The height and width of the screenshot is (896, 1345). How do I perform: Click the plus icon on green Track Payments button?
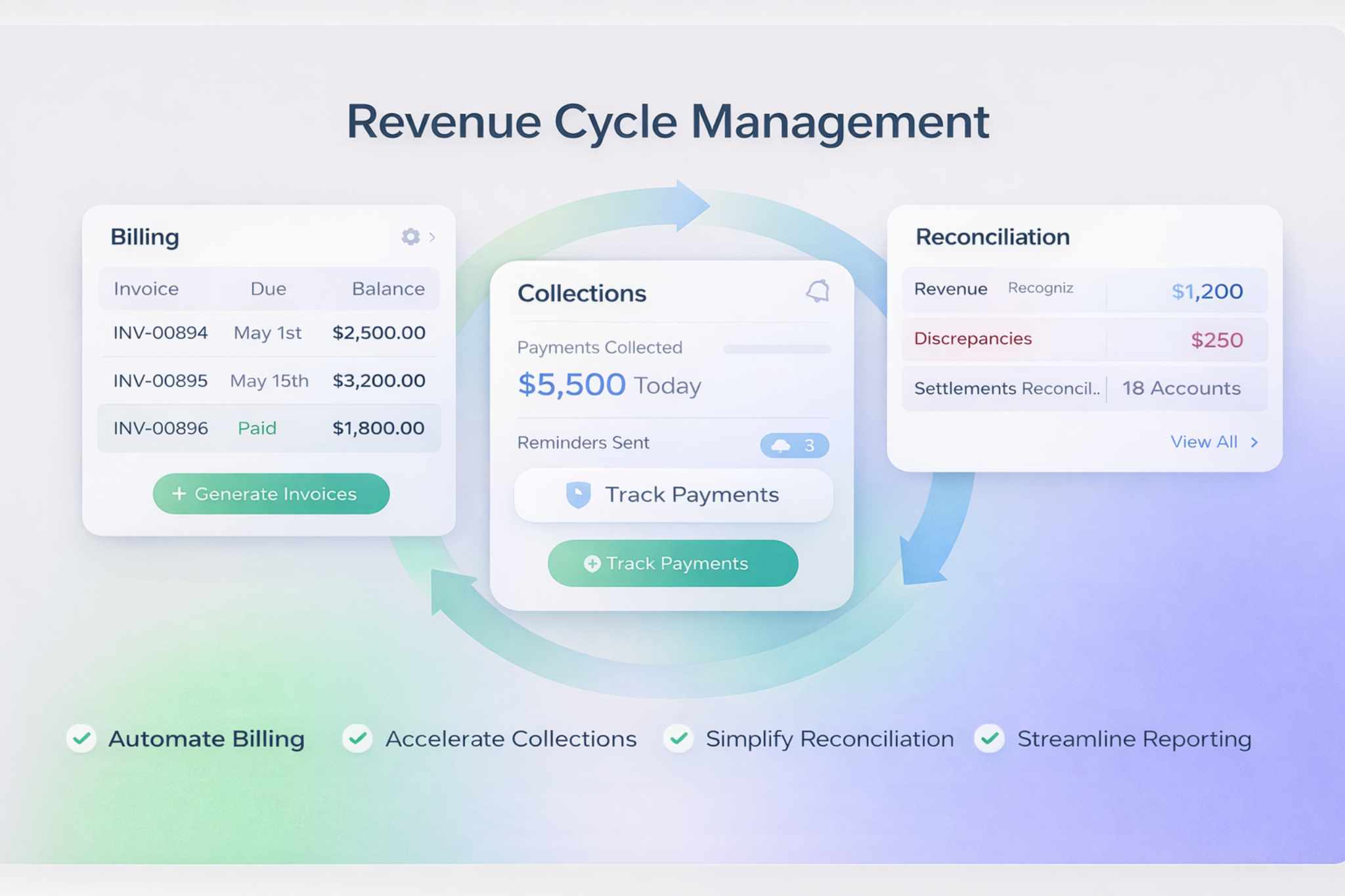(x=592, y=563)
